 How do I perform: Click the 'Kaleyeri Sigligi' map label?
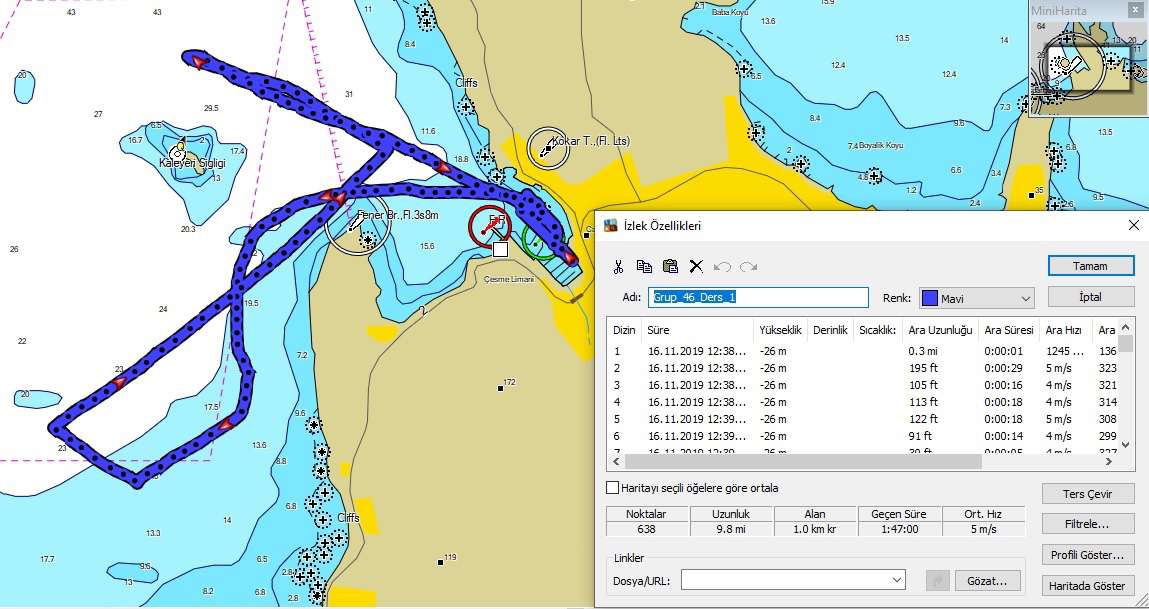(192, 163)
